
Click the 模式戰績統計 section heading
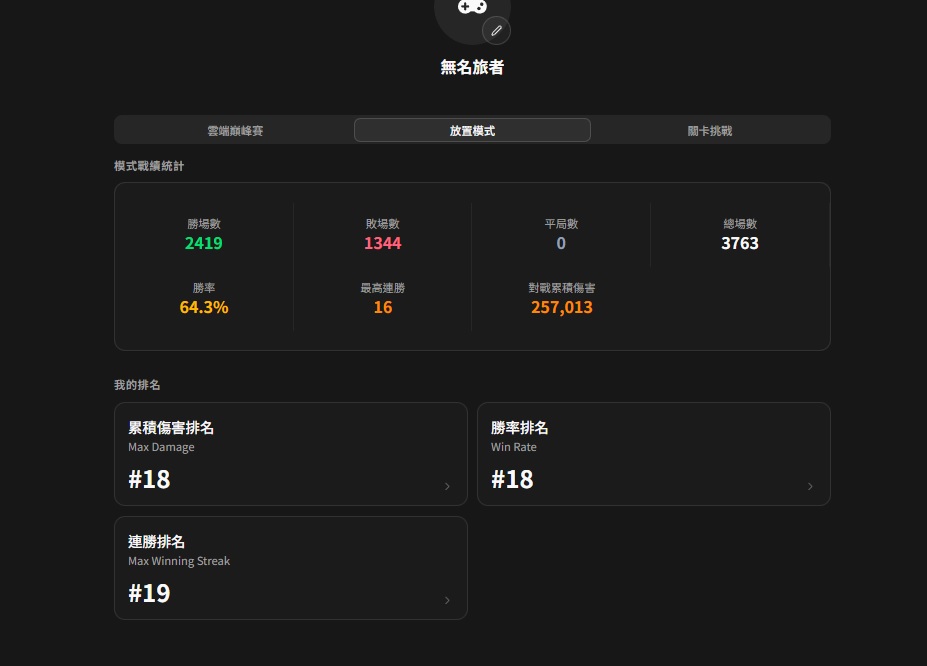(149, 166)
